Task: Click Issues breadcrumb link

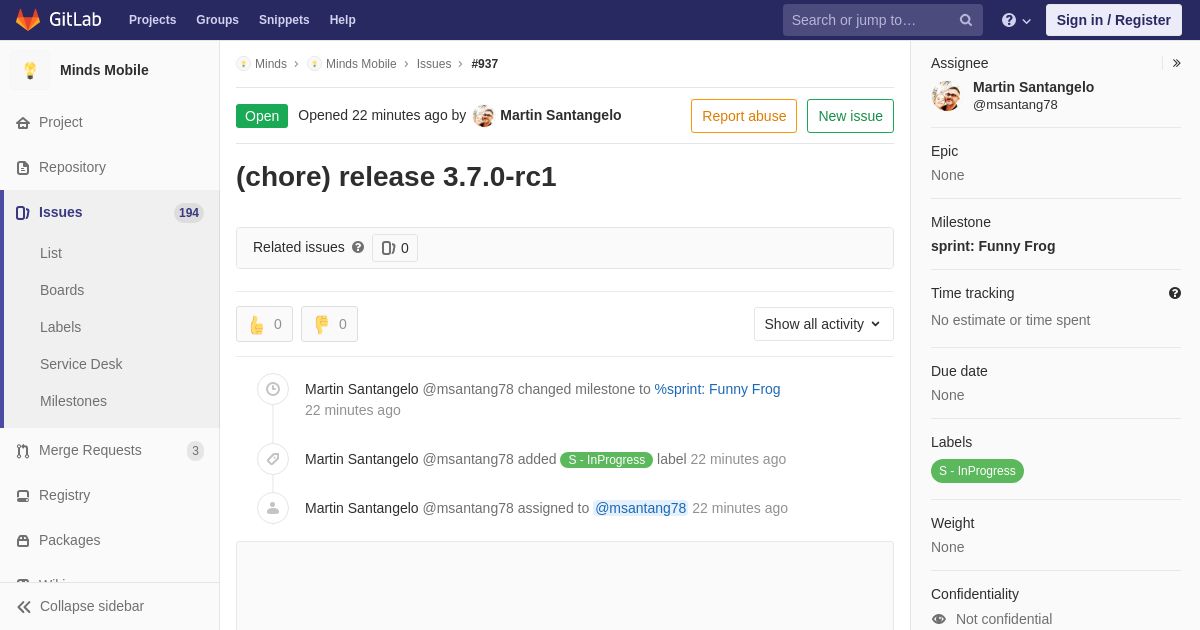Action: coord(434,64)
